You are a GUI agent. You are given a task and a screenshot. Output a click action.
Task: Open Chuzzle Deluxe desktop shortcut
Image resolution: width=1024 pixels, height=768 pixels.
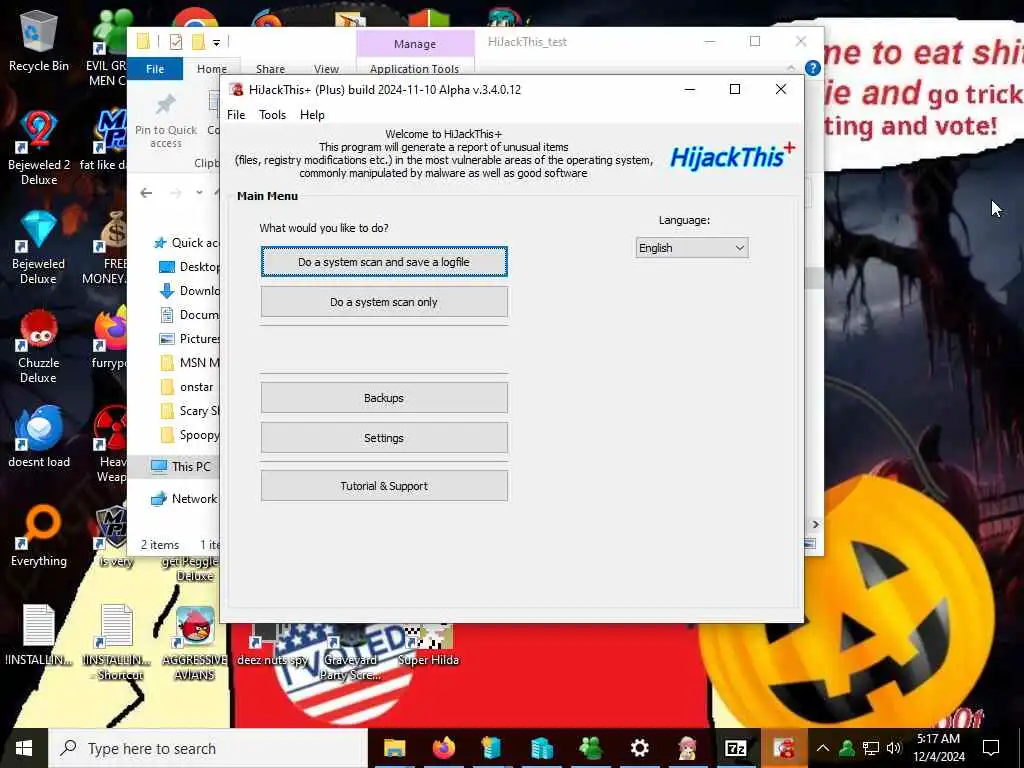tap(39, 347)
